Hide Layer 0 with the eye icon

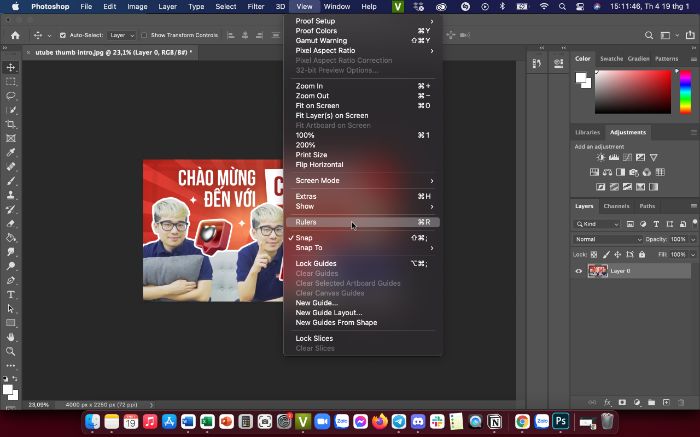(x=579, y=271)
